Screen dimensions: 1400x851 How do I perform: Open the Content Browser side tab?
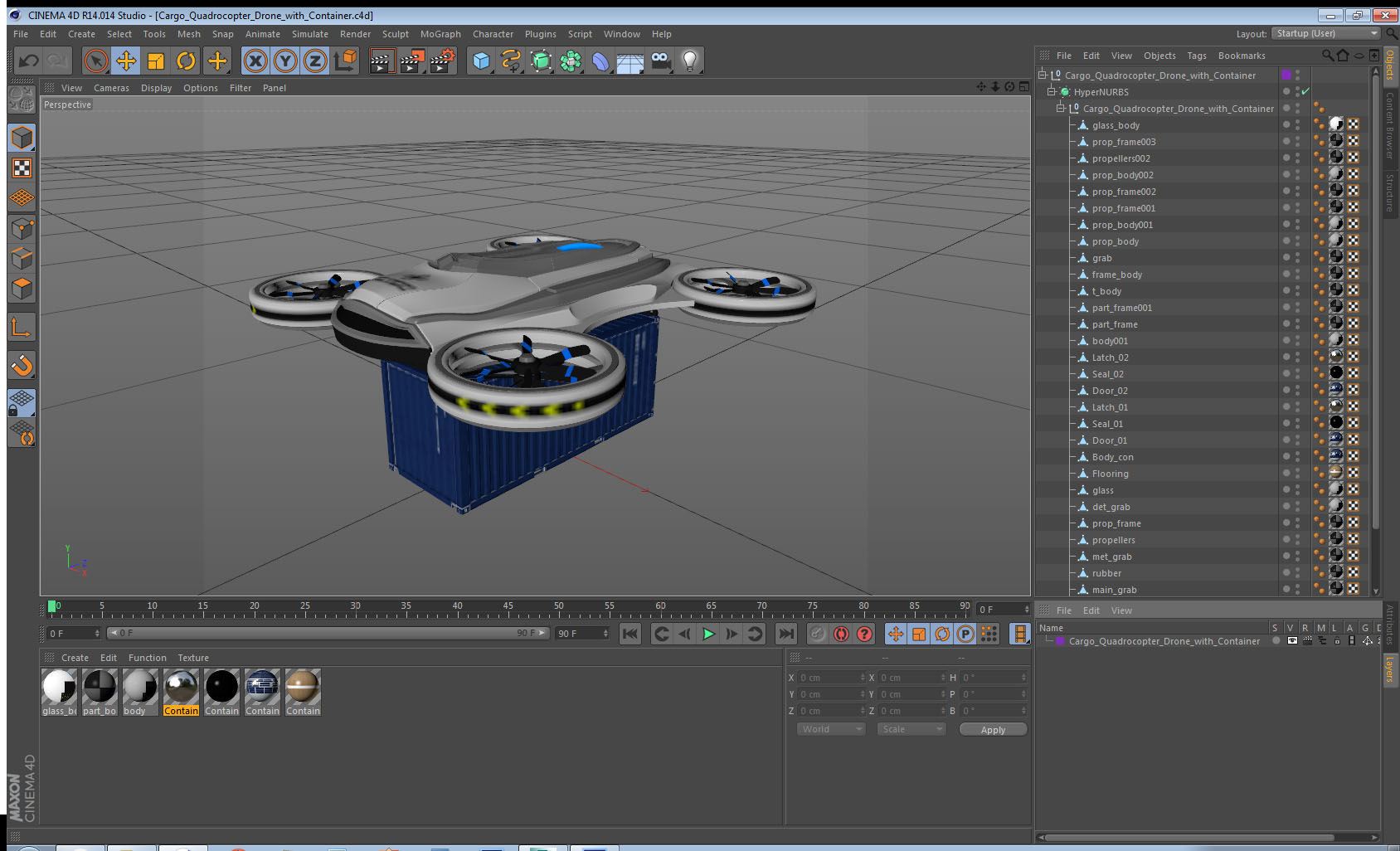1389,125
